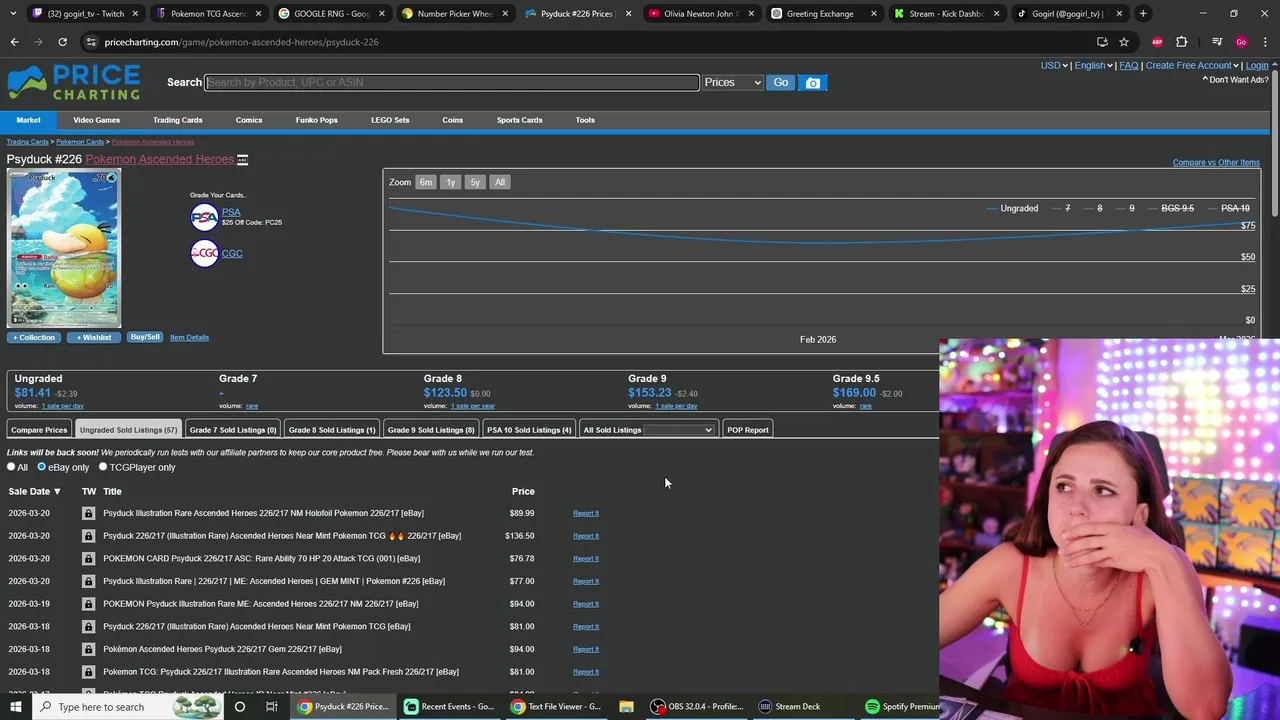Open Trading Cards menu
Screen dimensions: 1280x720
(x=177, y=120)
